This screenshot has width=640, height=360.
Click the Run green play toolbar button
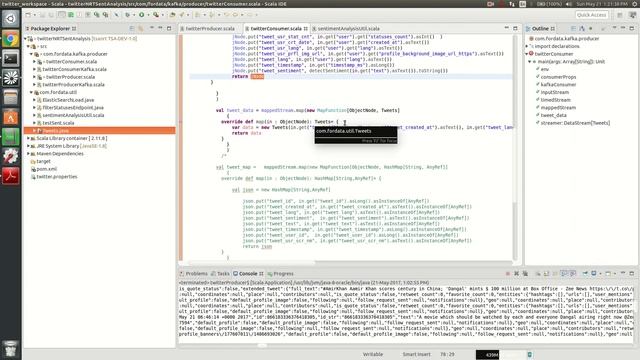pos(142,15)
